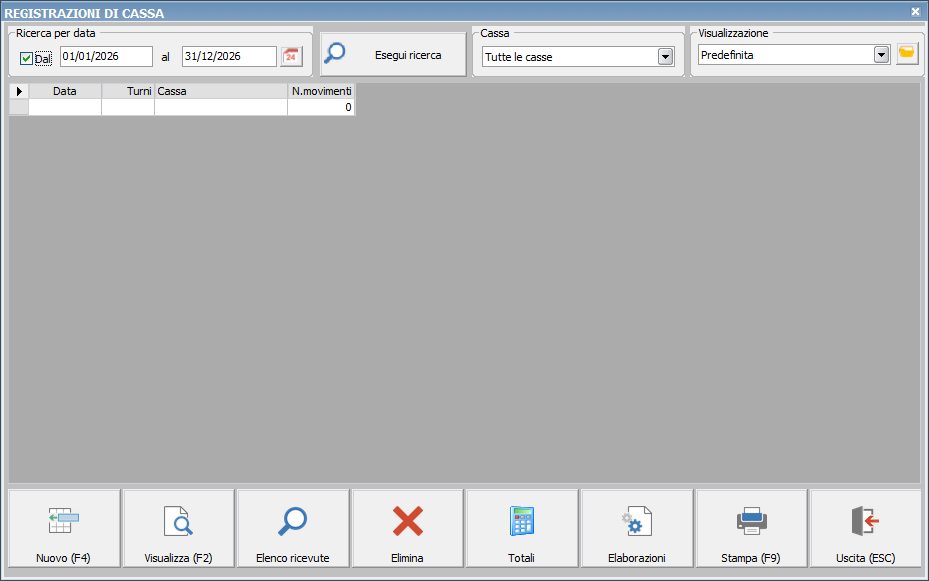This screenshot has height=581, width=929.
Task: Click the start date field 01/01/2026
Action: click(x=106, y=56)
